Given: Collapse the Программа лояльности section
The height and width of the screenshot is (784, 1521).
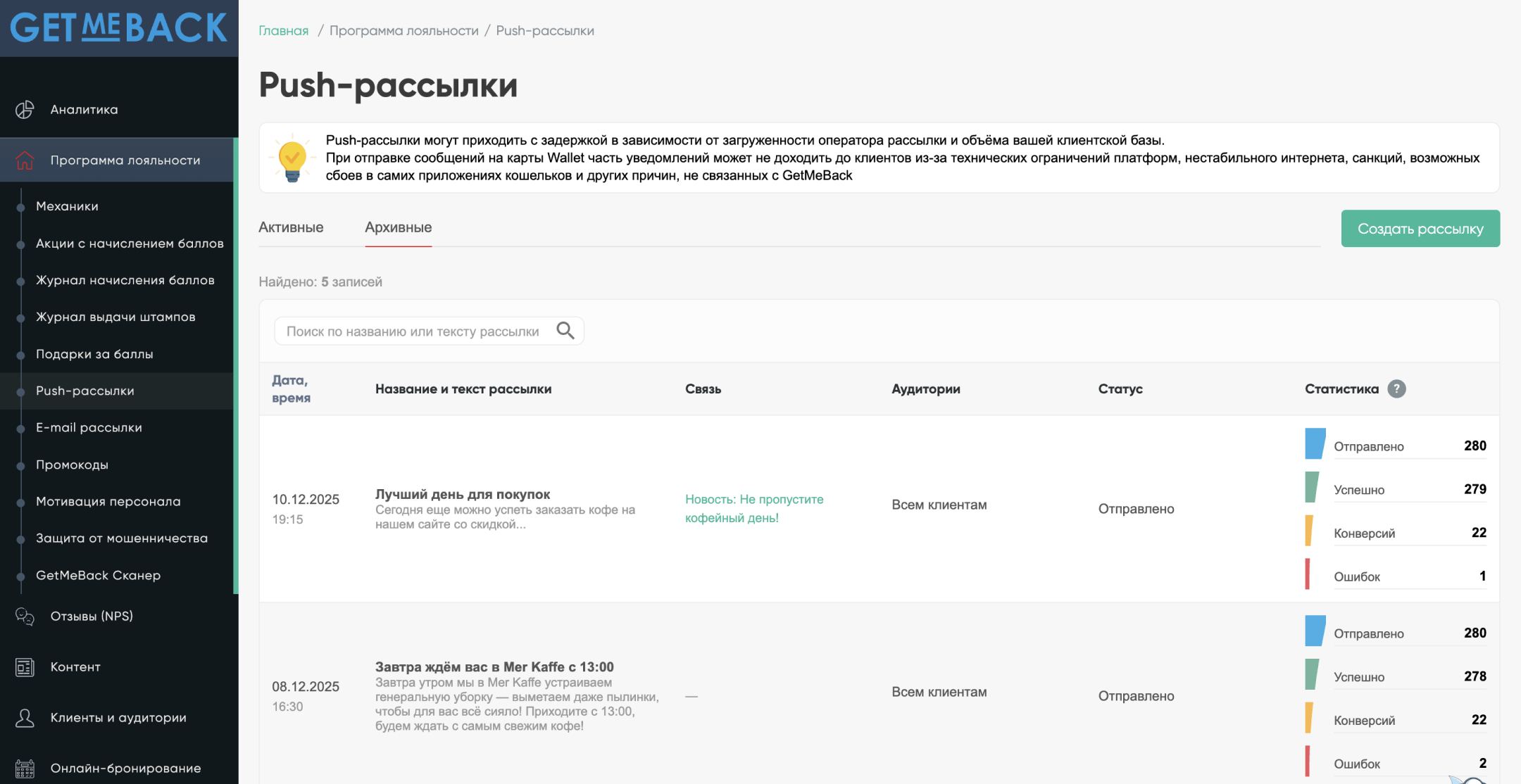Looking at the screenshot, I should pos(125,160).
